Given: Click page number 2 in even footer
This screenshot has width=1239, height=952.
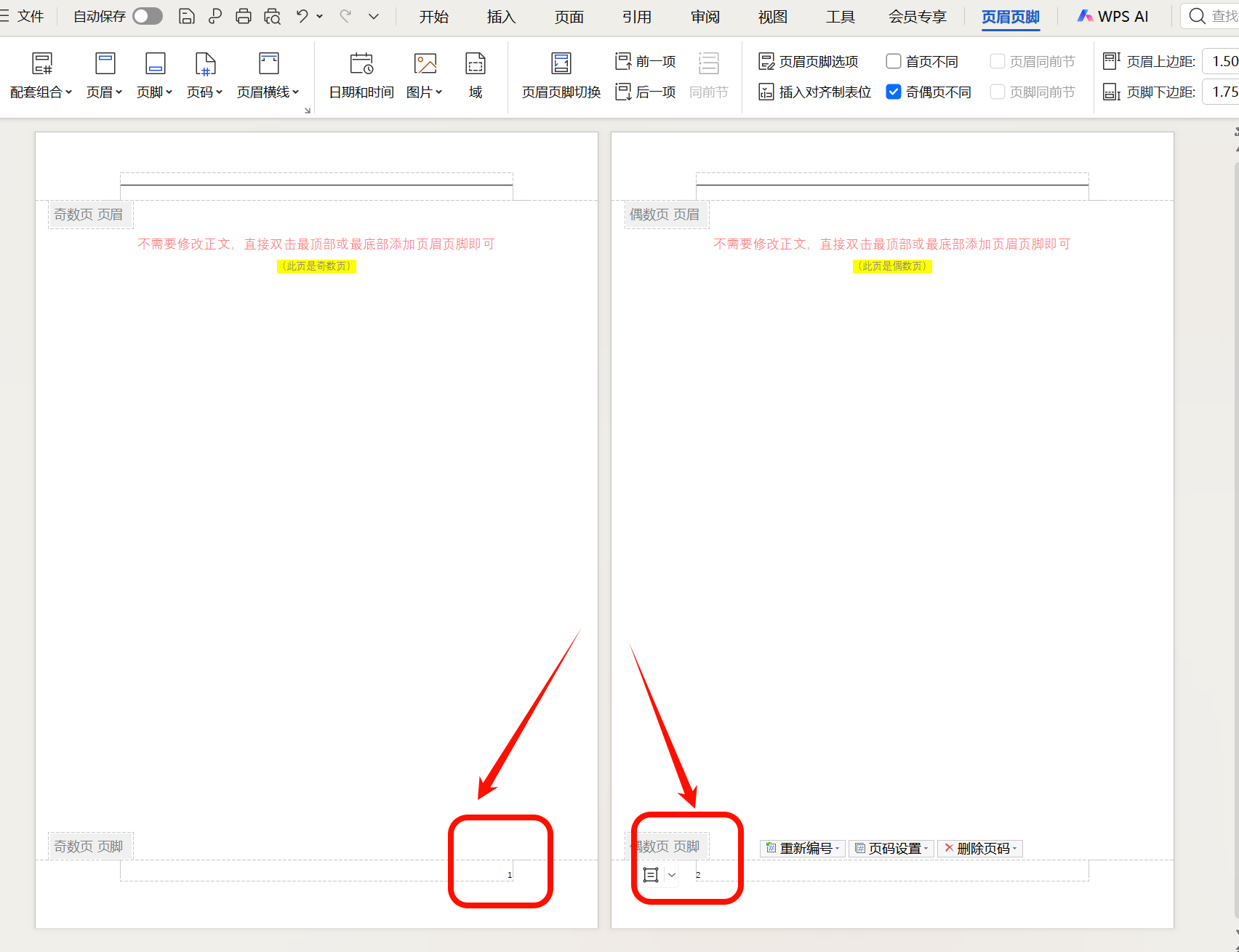Looking at the screenshot, I should pyautogui.click(x=698, y=875).
